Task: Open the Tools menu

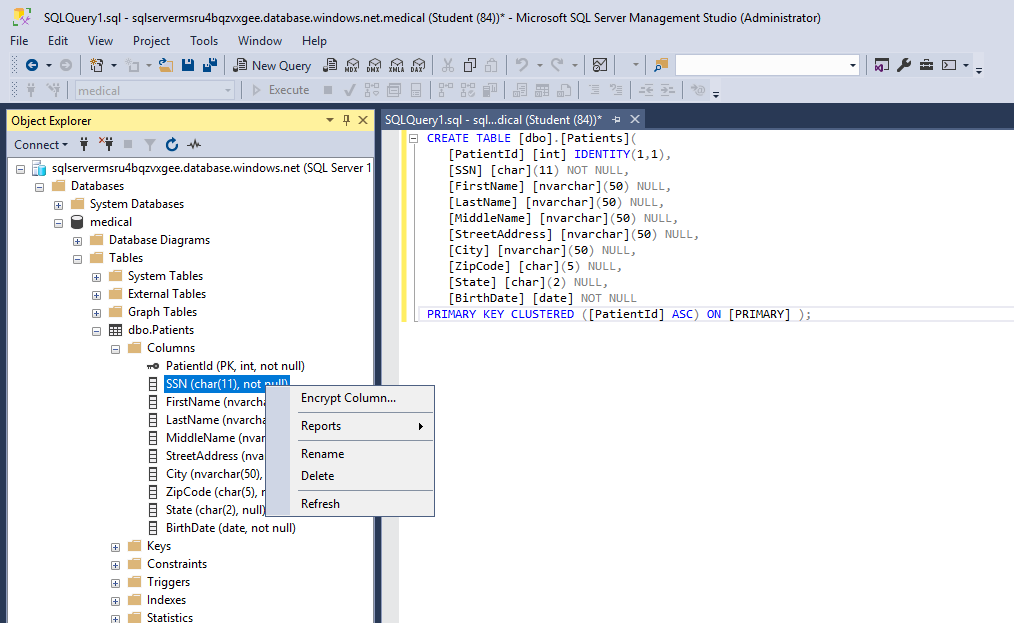Action: tap(204, 41)
